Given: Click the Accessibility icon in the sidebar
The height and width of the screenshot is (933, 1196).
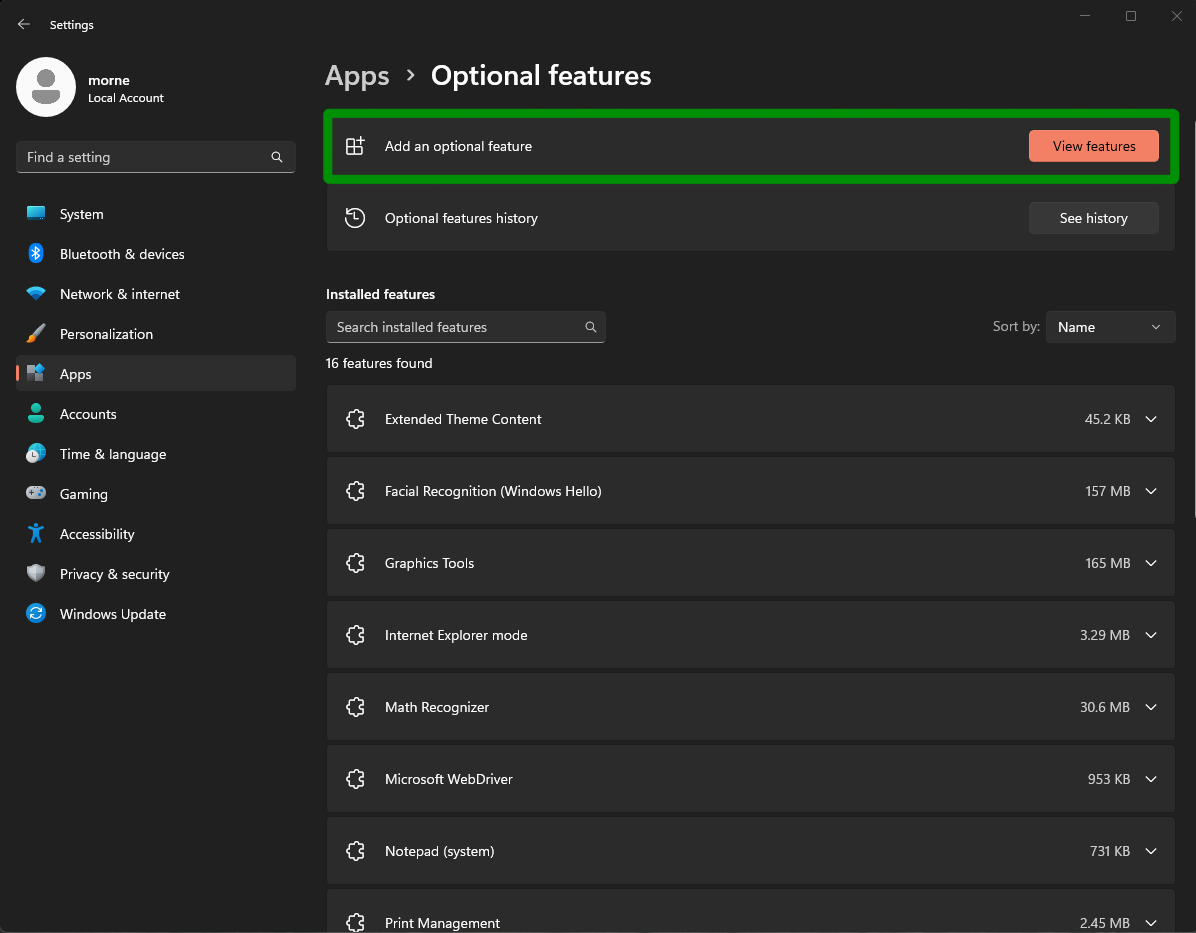Looking at the screenshot, I should click(35, 534).
